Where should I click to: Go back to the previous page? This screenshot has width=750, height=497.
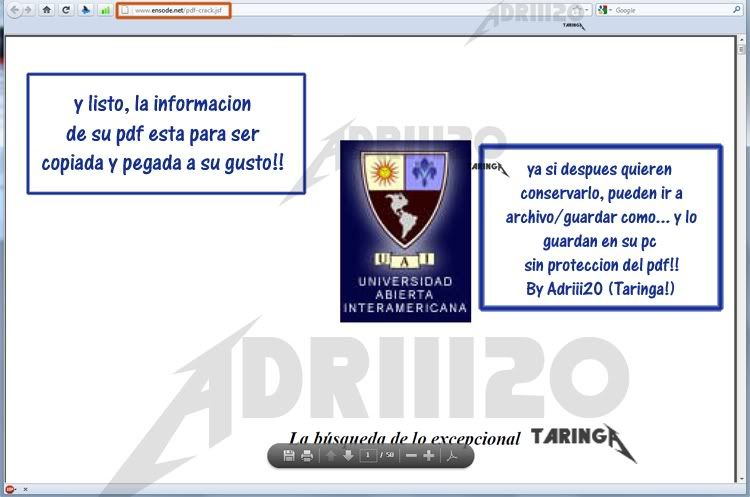coord(15,10)
